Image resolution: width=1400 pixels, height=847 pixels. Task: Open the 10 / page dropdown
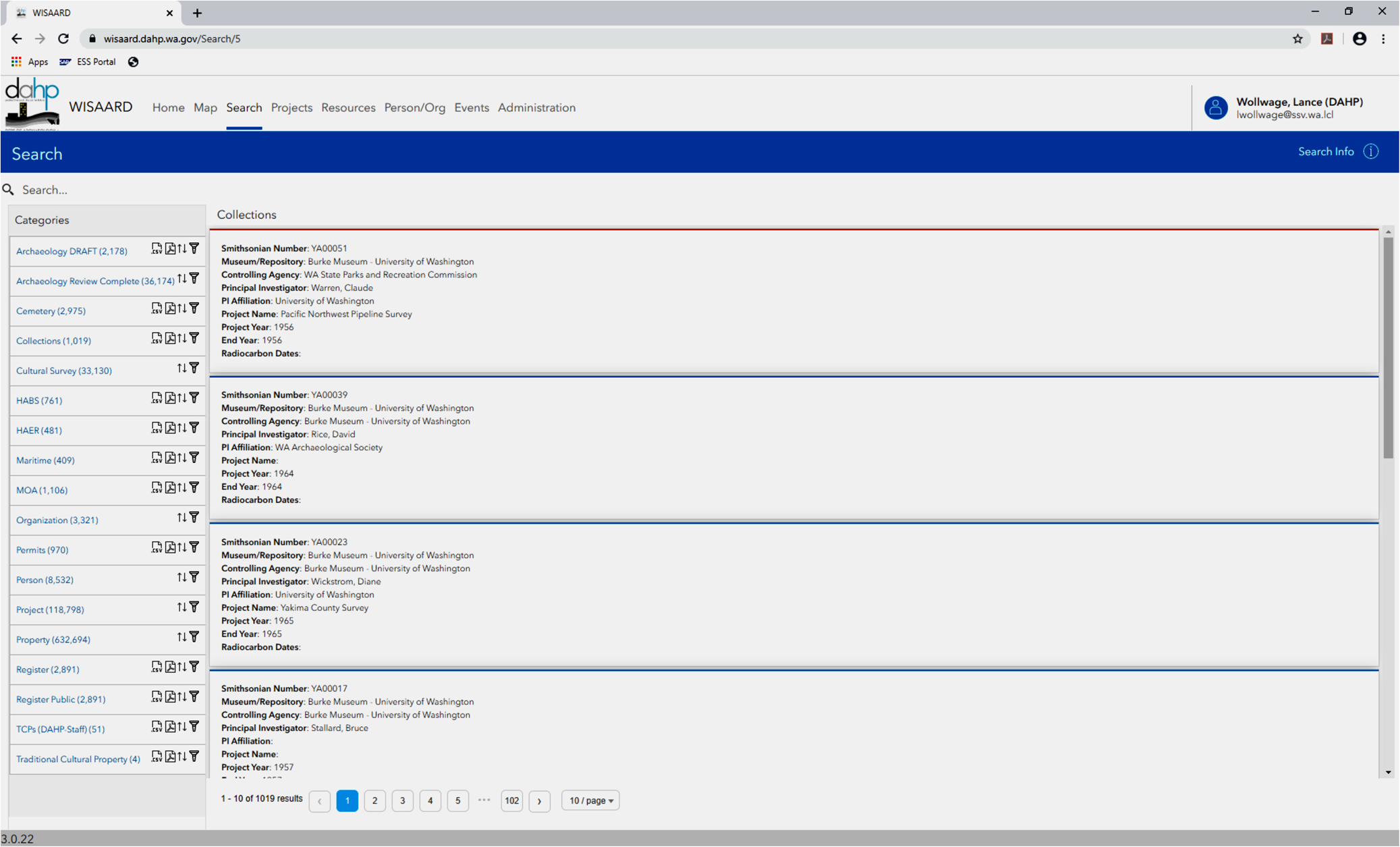point(590,800)
